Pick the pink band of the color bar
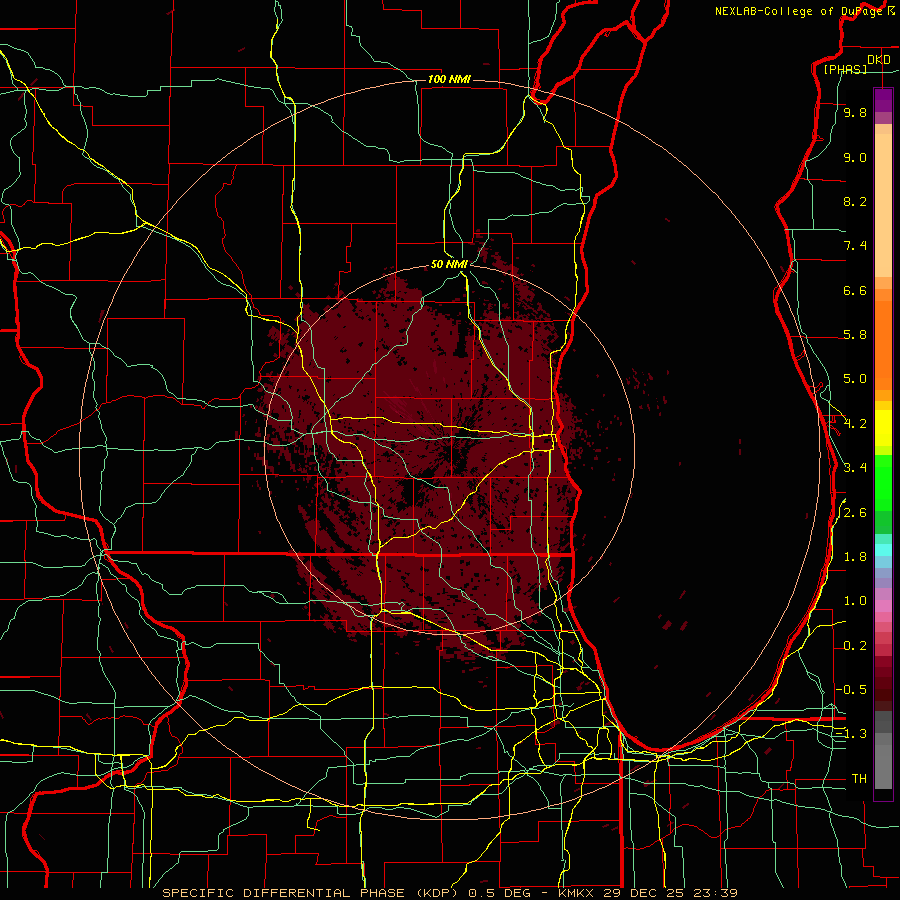The height and width of the screenshot is (900, 900). coord(883,606)
